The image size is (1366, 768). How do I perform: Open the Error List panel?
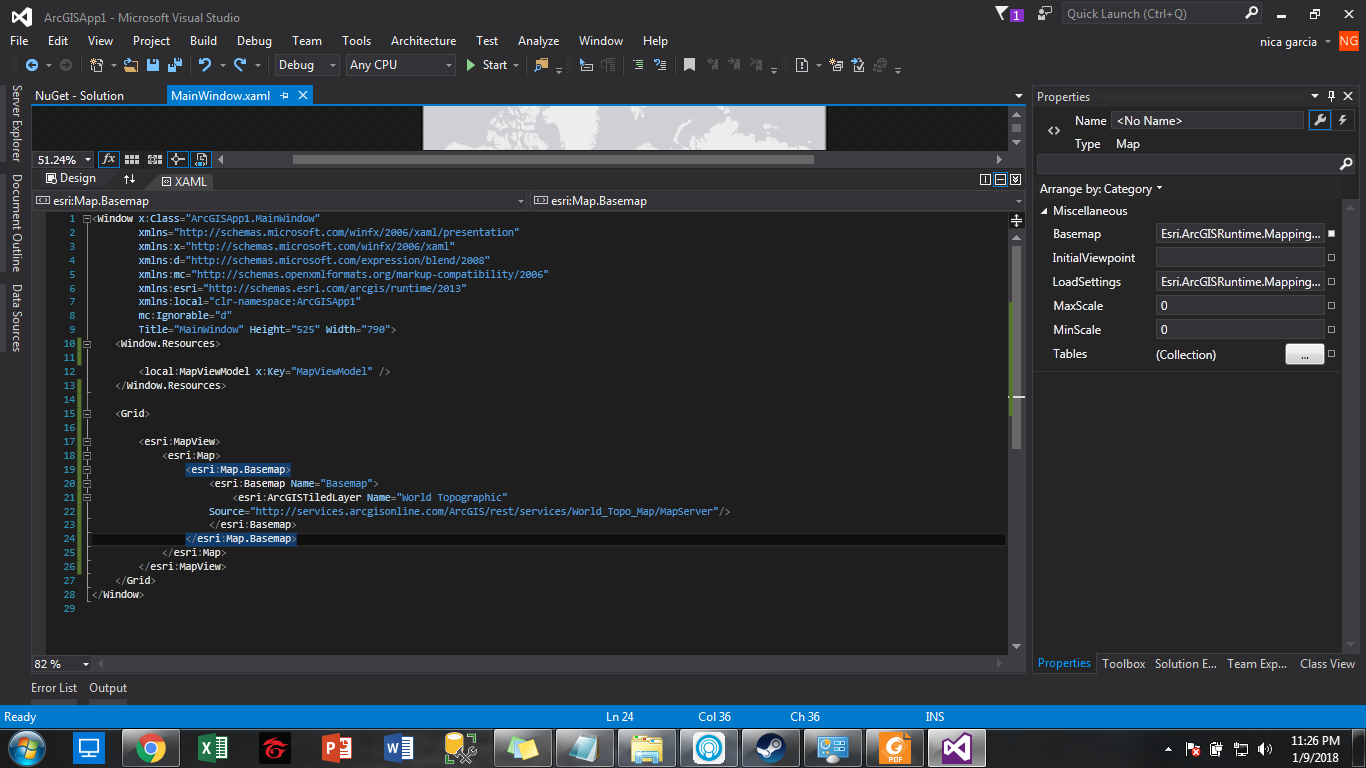pyautogui.click(x=54, y=688)
